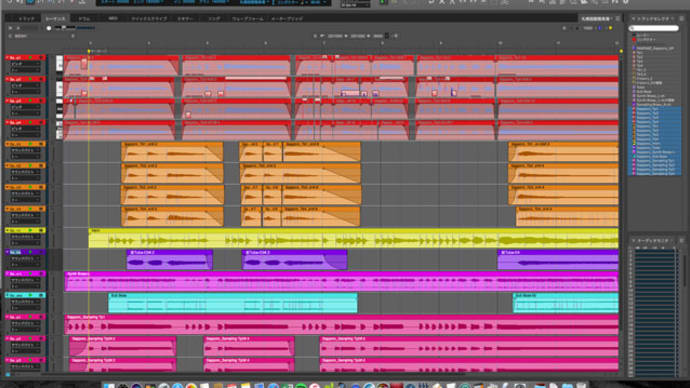Open the ピッチ dropdown on topmost red track
Screen dimensions: 690x388
tap(26, 64)
